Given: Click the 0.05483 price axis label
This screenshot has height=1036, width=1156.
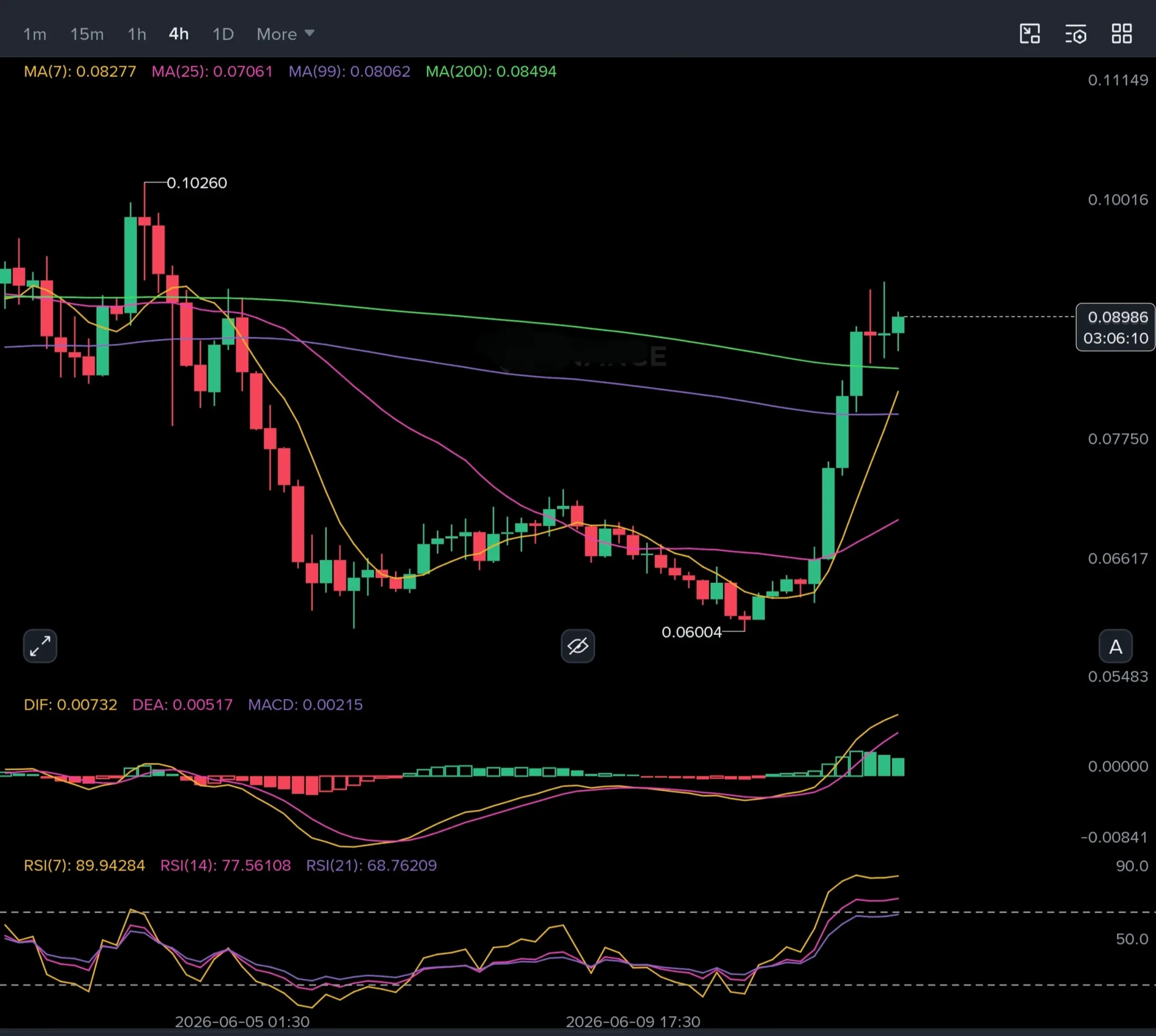Looking at the screenshot, I should (x=1118, y=676).
